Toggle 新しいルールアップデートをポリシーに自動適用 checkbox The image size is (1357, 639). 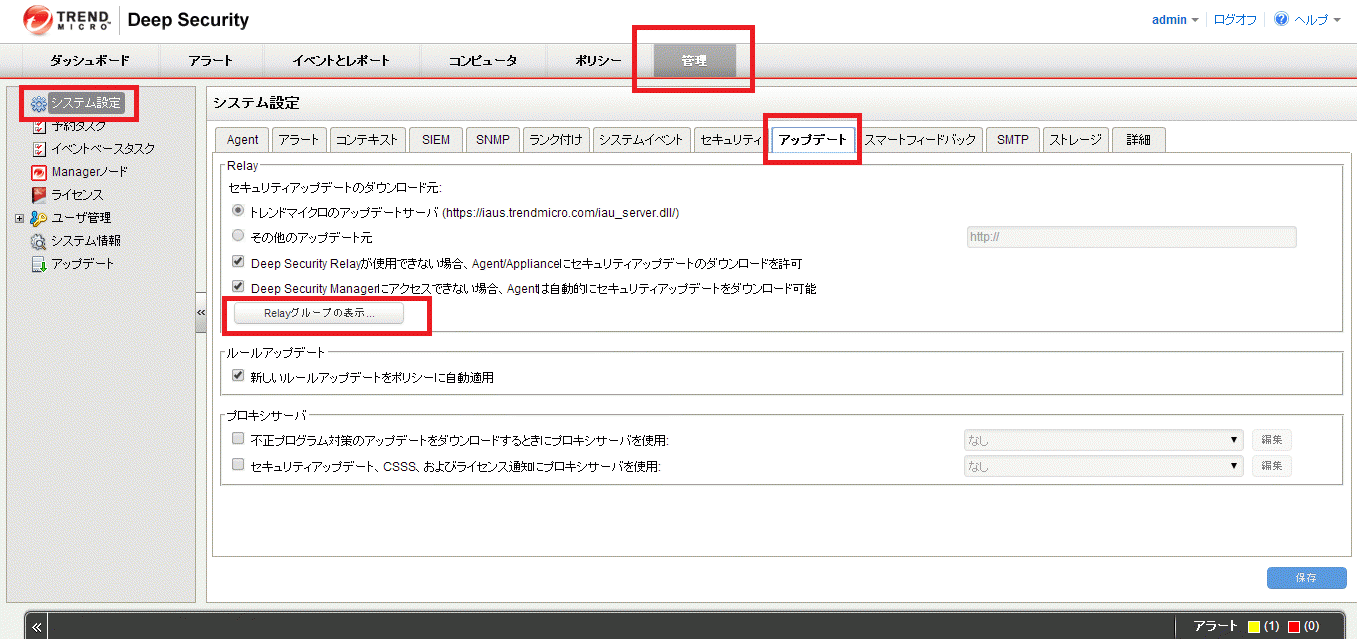click(238, 376)
